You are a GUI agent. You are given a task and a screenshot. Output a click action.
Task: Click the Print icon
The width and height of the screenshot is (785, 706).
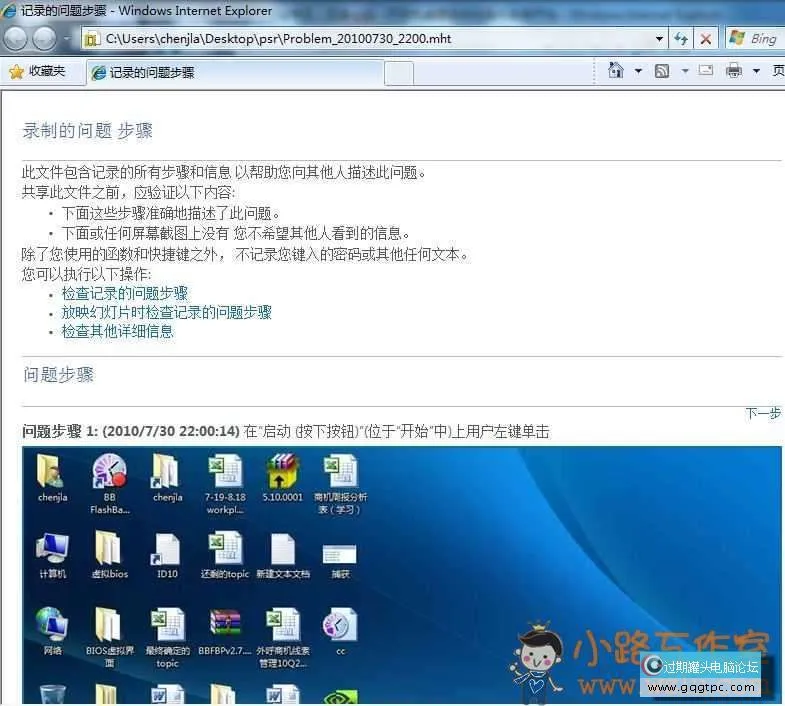pos(734,71)
